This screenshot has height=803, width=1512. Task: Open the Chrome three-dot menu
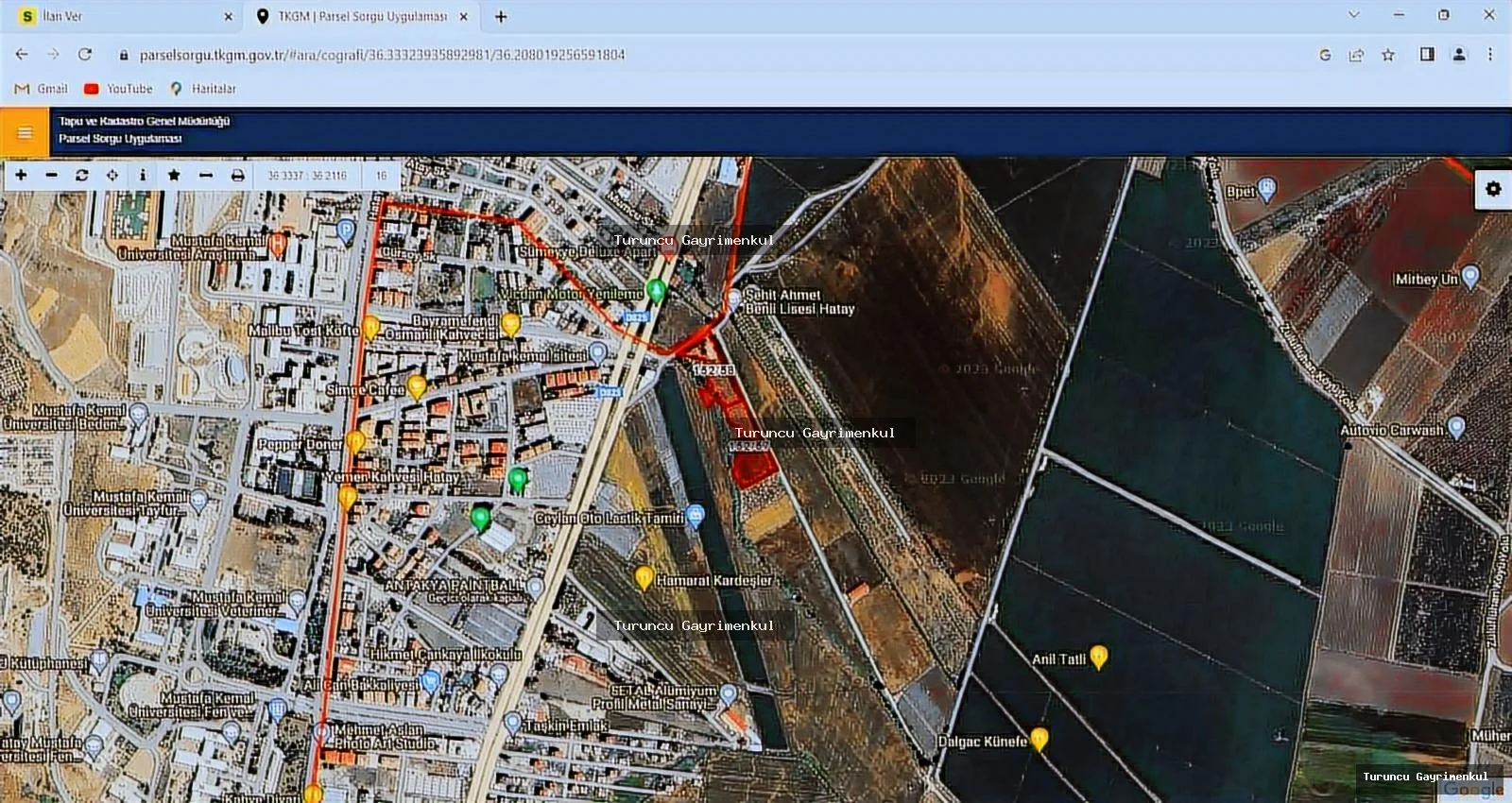(x=1490, y=55)
